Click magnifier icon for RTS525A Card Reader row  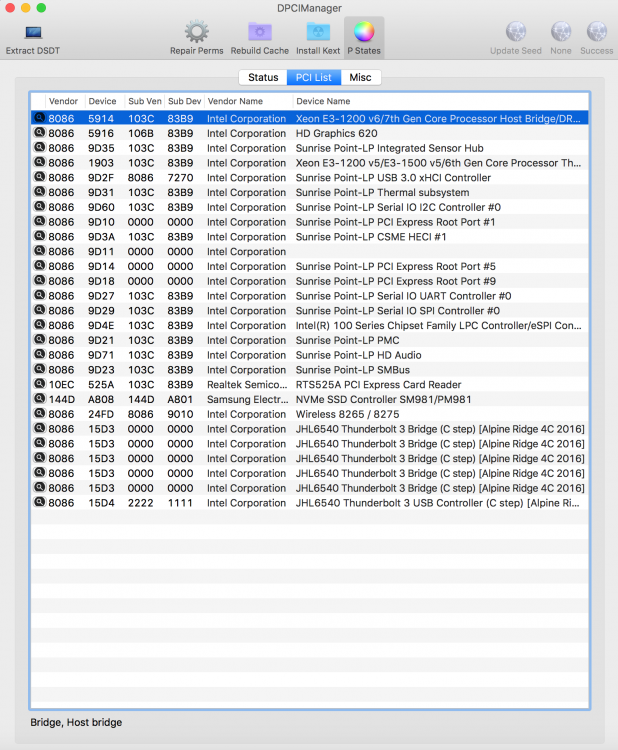coord(39,385)
